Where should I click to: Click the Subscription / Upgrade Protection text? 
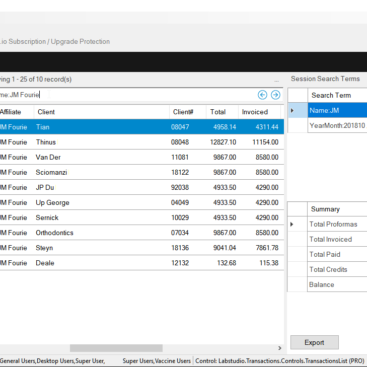[x=59, y=42]
